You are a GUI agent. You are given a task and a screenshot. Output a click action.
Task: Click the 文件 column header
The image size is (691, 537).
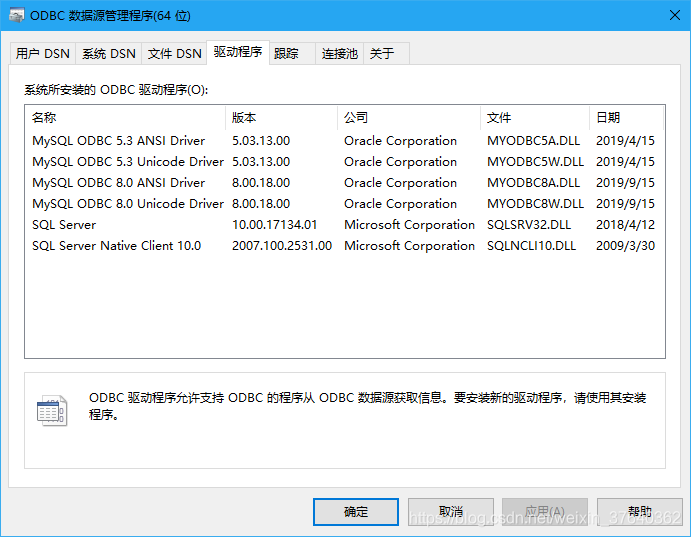(x=535, y=118)
